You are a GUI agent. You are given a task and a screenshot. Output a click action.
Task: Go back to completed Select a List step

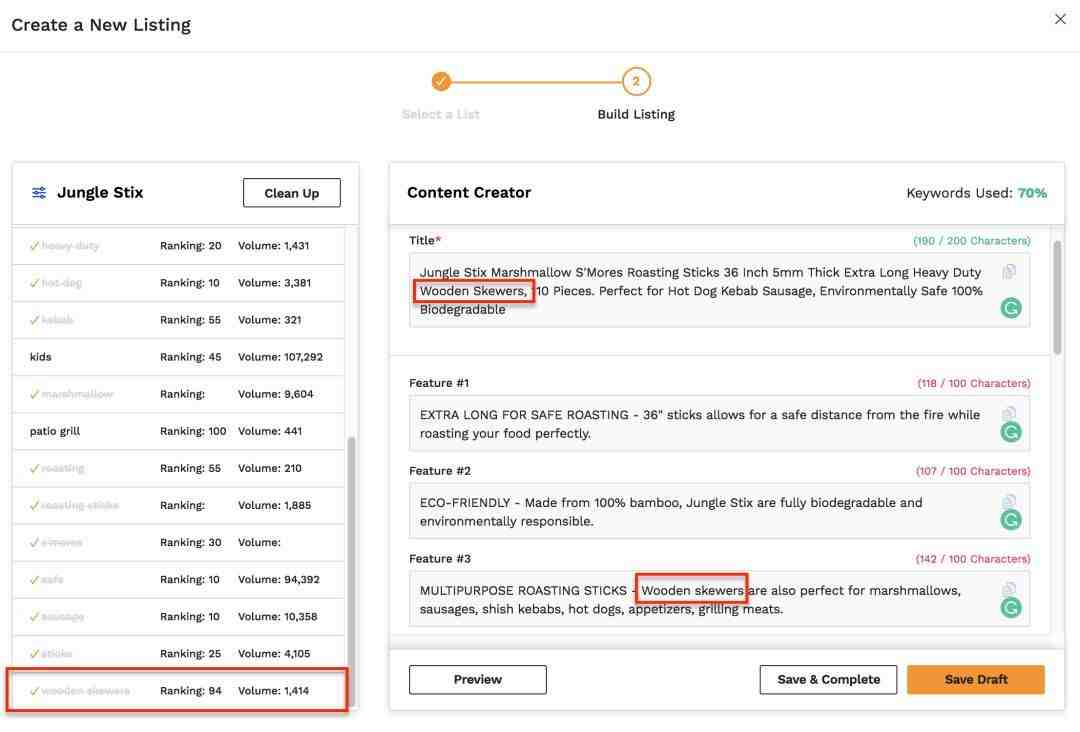point(441,82)
